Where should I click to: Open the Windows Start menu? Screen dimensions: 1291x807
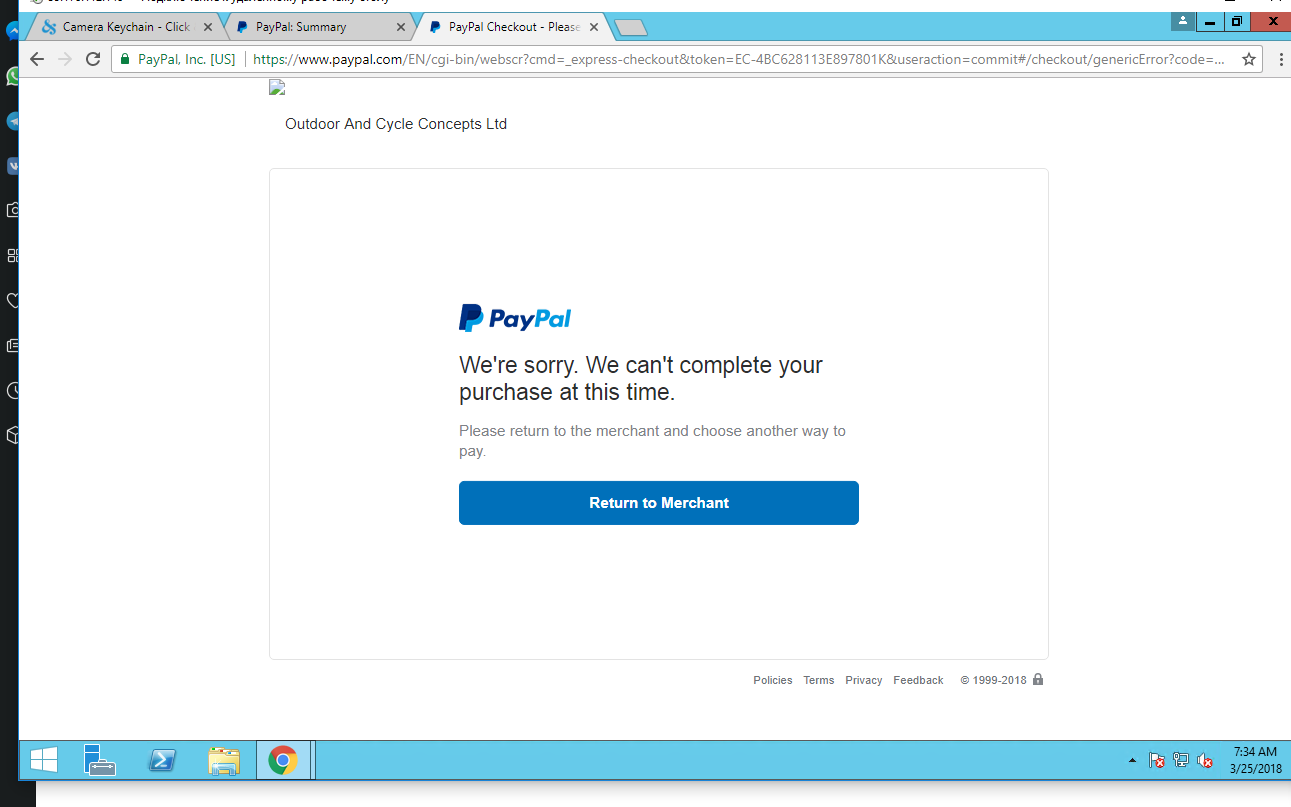[x=43, y=761]
